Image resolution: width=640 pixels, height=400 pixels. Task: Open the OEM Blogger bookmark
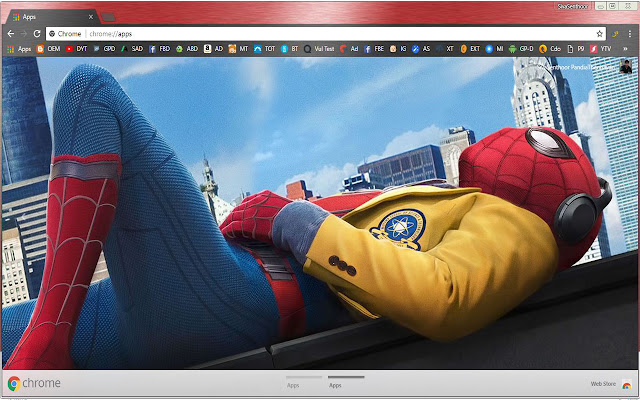(49, 49)
